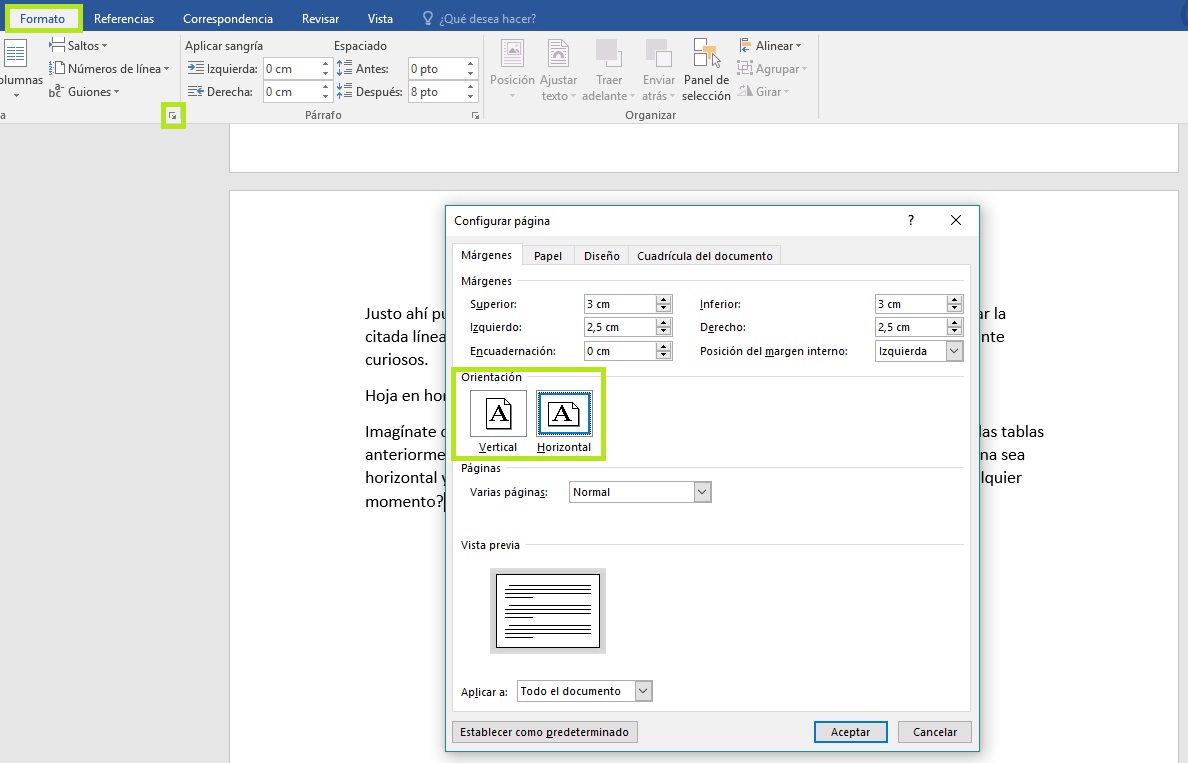Open Correspondencia ribbon tab
The height and width of the screenshot is (763, 1188).
click(227, 18)
